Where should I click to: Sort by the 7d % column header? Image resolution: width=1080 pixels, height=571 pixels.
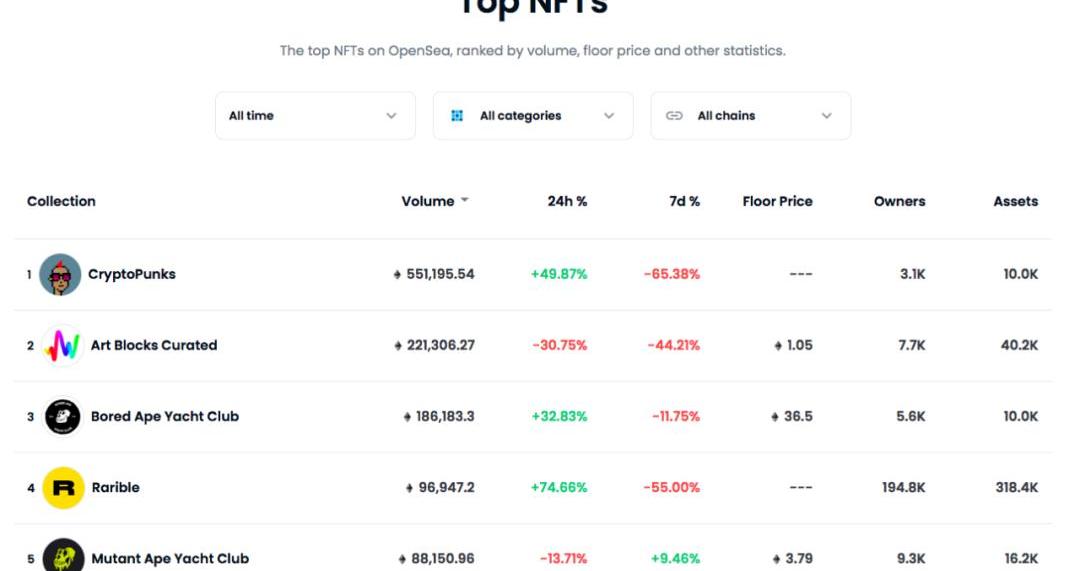click(x=684, y=201)
